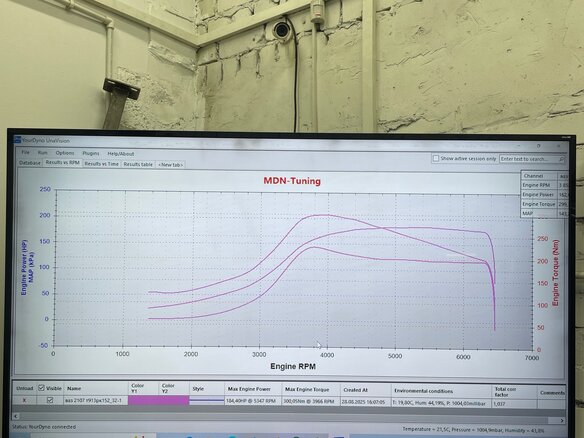Open the Results table tab
584x438 pixels.
138,164
